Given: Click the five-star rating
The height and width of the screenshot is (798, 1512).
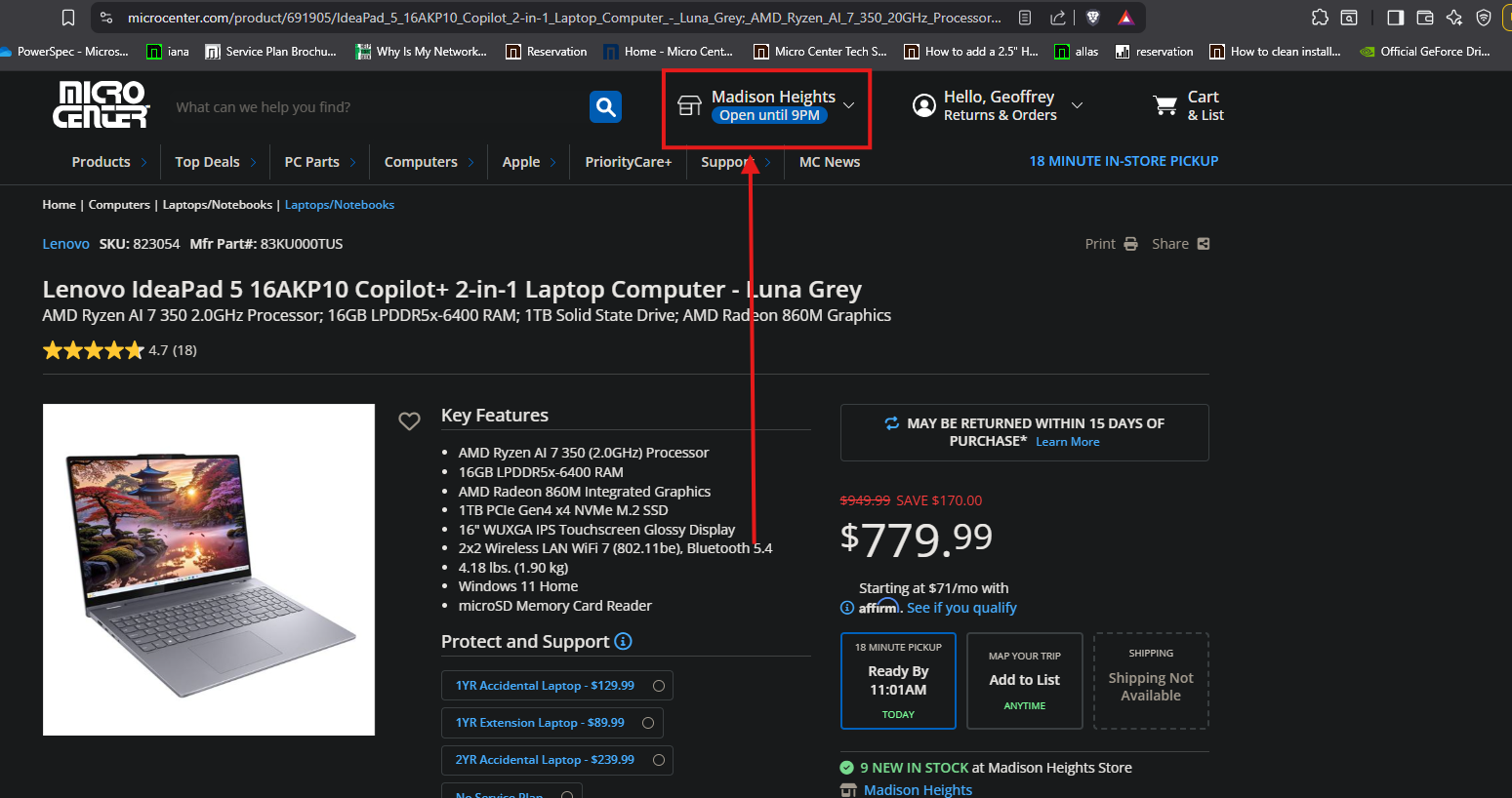Looking at the screenshot, I should [94, 350].
